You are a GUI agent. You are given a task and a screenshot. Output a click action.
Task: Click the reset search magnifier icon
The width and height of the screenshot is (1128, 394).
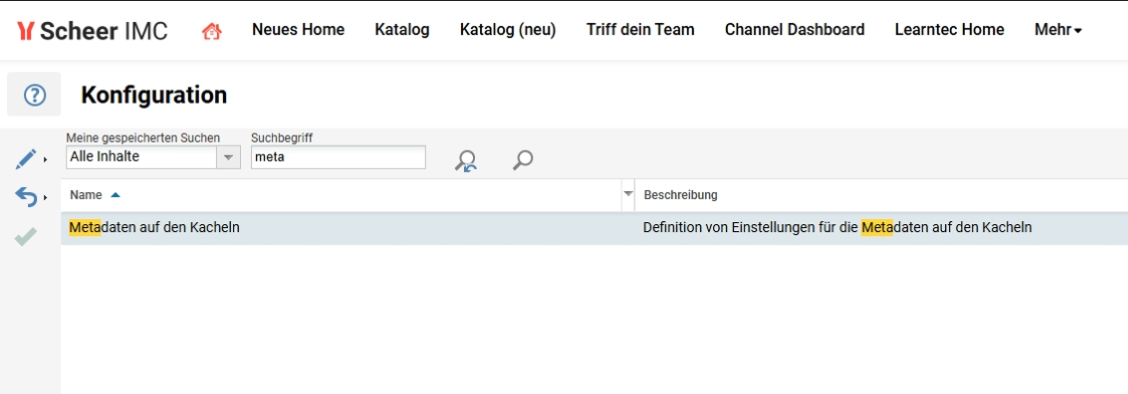click(x=465, y=160)
